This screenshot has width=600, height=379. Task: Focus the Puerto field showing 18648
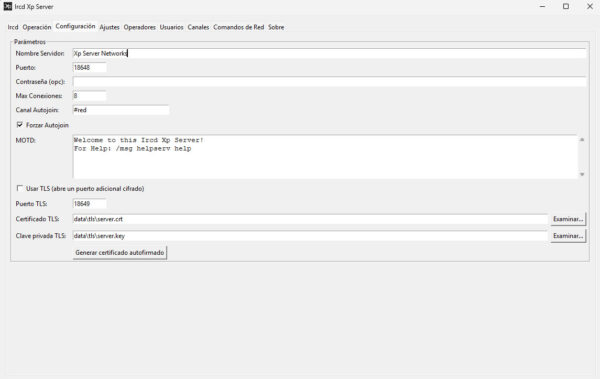[x=89, y=67]
